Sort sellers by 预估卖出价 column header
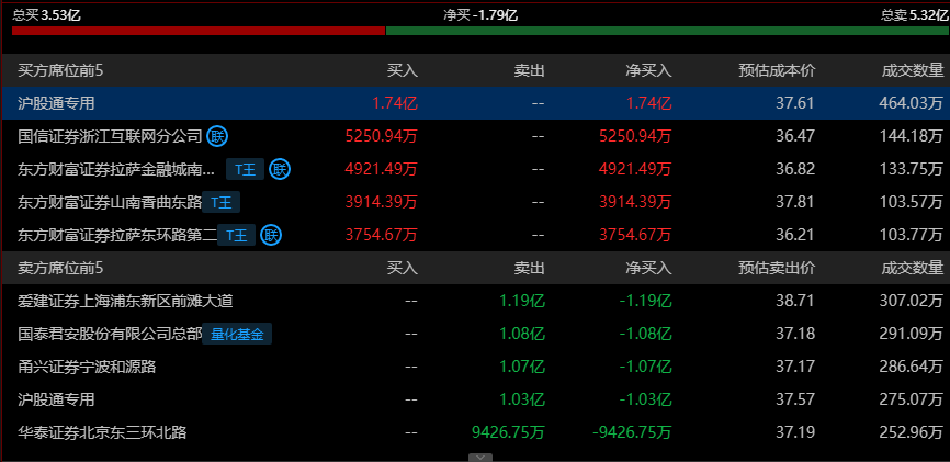The image size is (950, 462). pos(776,268)
